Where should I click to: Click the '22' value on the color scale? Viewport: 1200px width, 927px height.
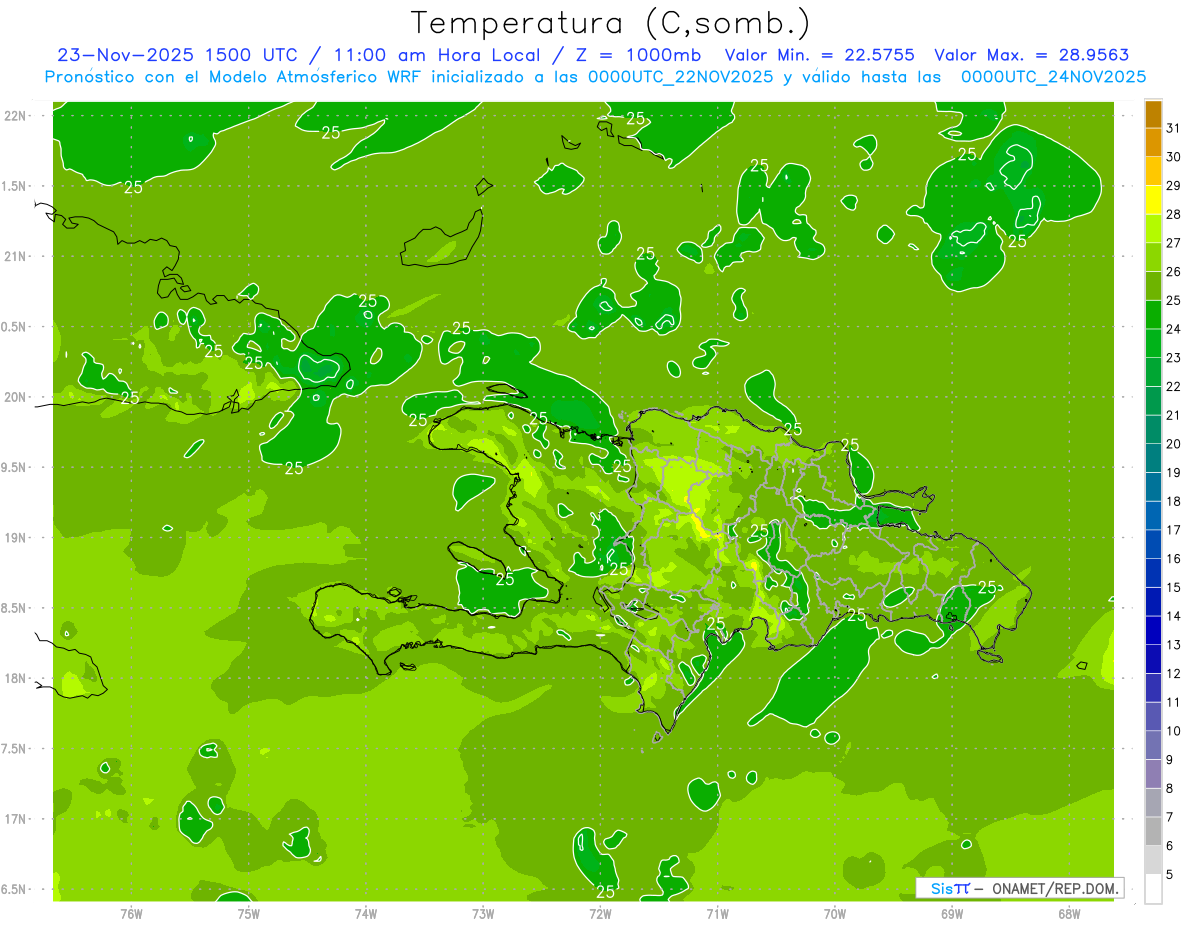[x=1174, y=386]
